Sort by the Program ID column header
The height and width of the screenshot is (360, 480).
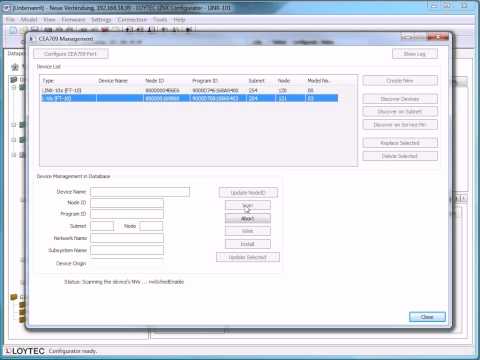(x=205, y=81)
